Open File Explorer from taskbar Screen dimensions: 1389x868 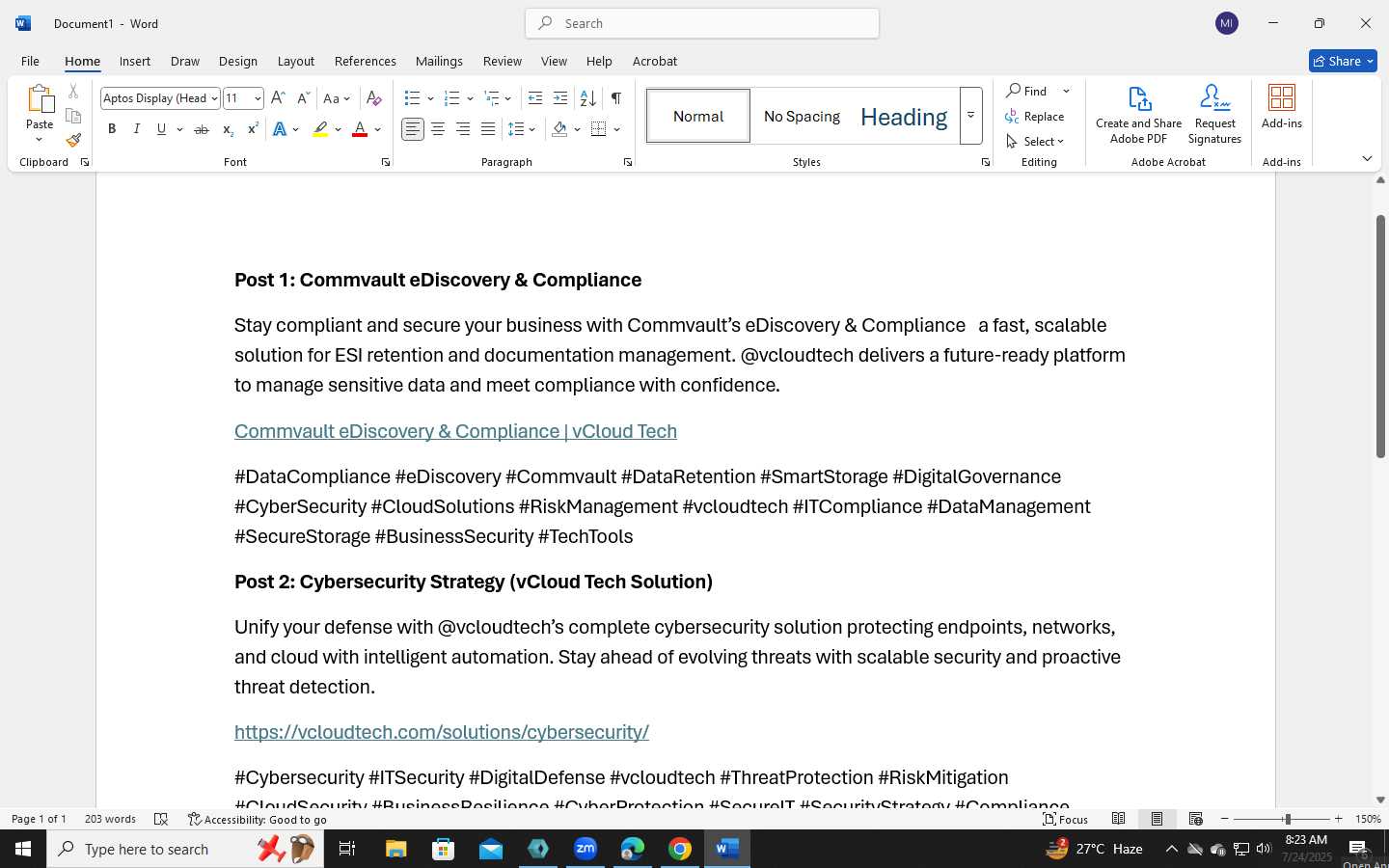(x=396, y=849)
